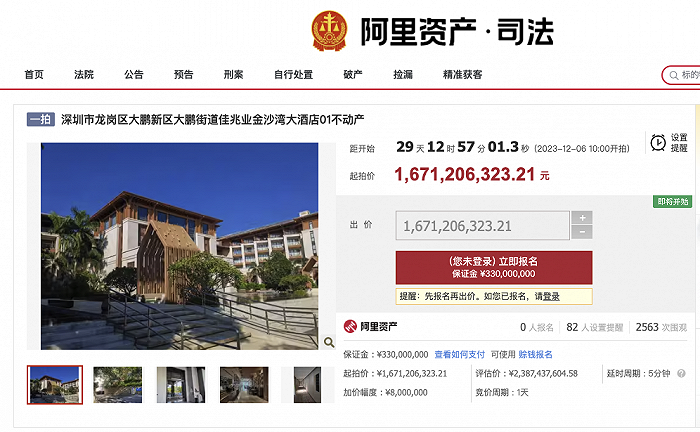Click the court emblem logo
700x432 pixels.
pyautogui.click(x=329, y=31)
